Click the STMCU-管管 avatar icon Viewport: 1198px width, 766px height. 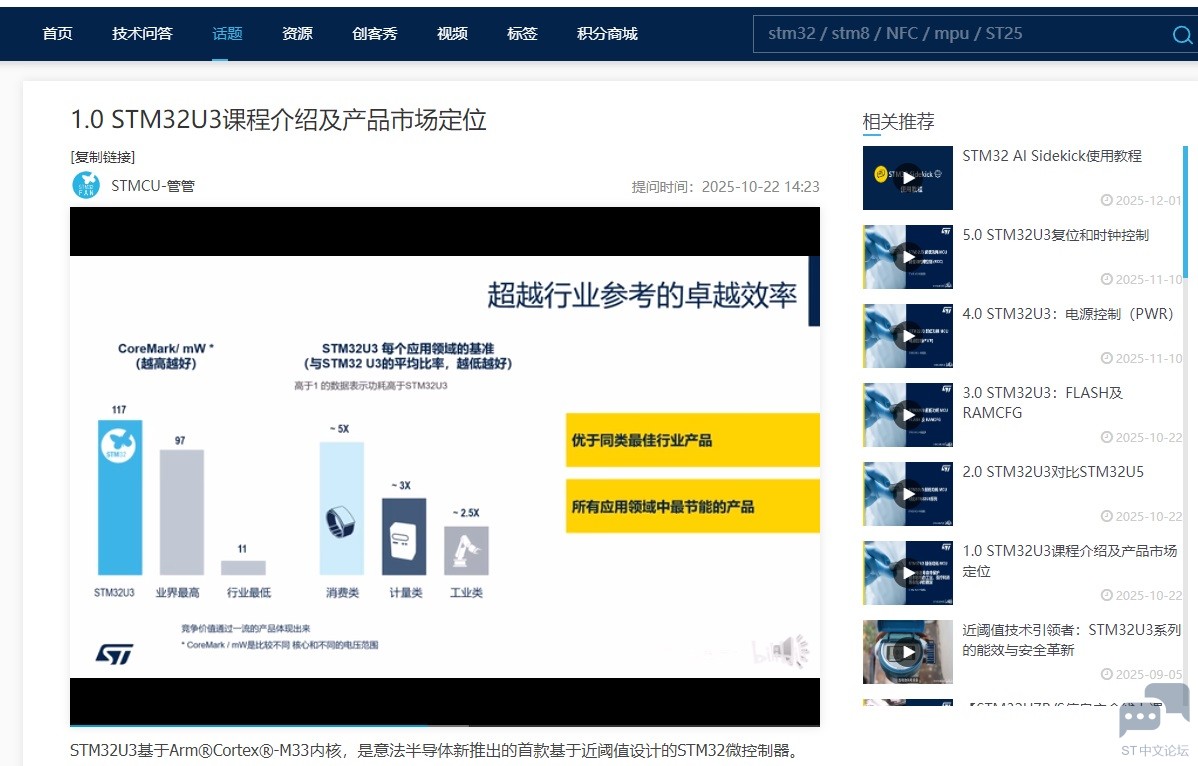tap(86, 186)
